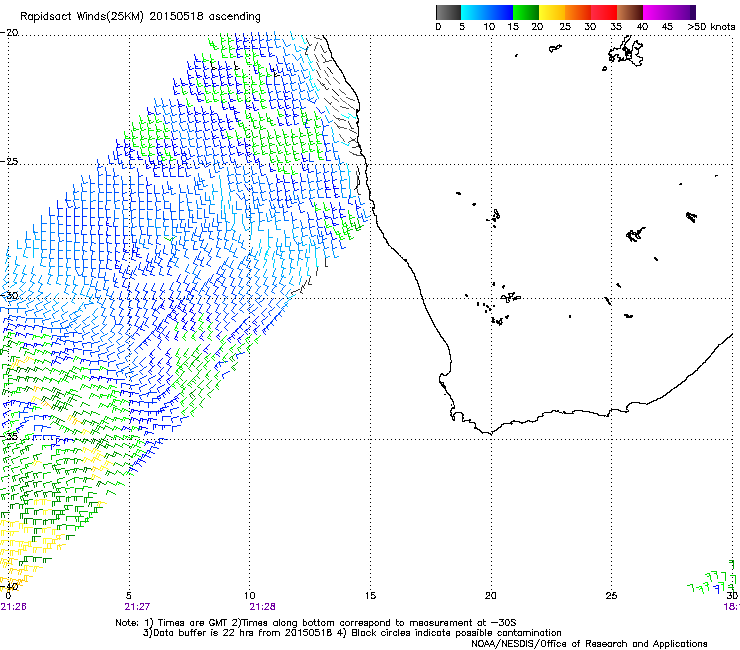Click the '-40' latitude label
Viewport: 740px width, 650px height.
pos(9,586)
